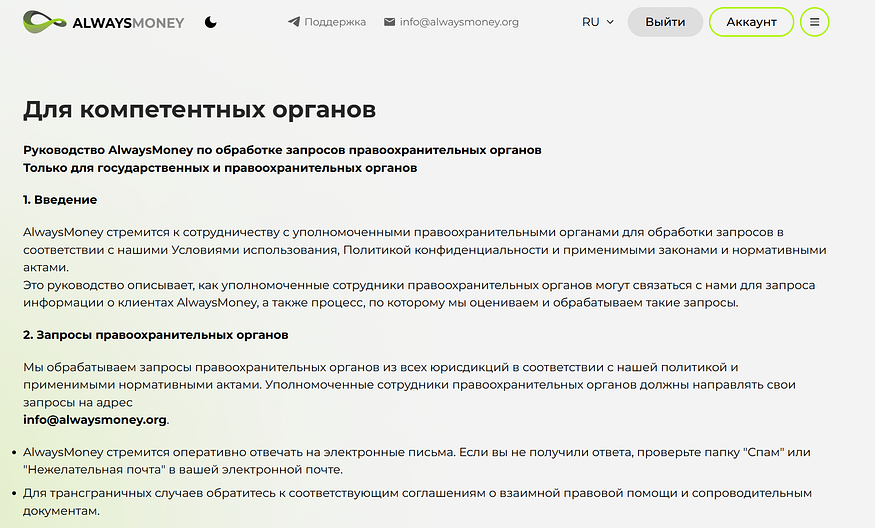This screenshot has height=528, width=875.
Task: Click the bullet starting Для трансграничных случаев
Action: [x=417, y=502]
